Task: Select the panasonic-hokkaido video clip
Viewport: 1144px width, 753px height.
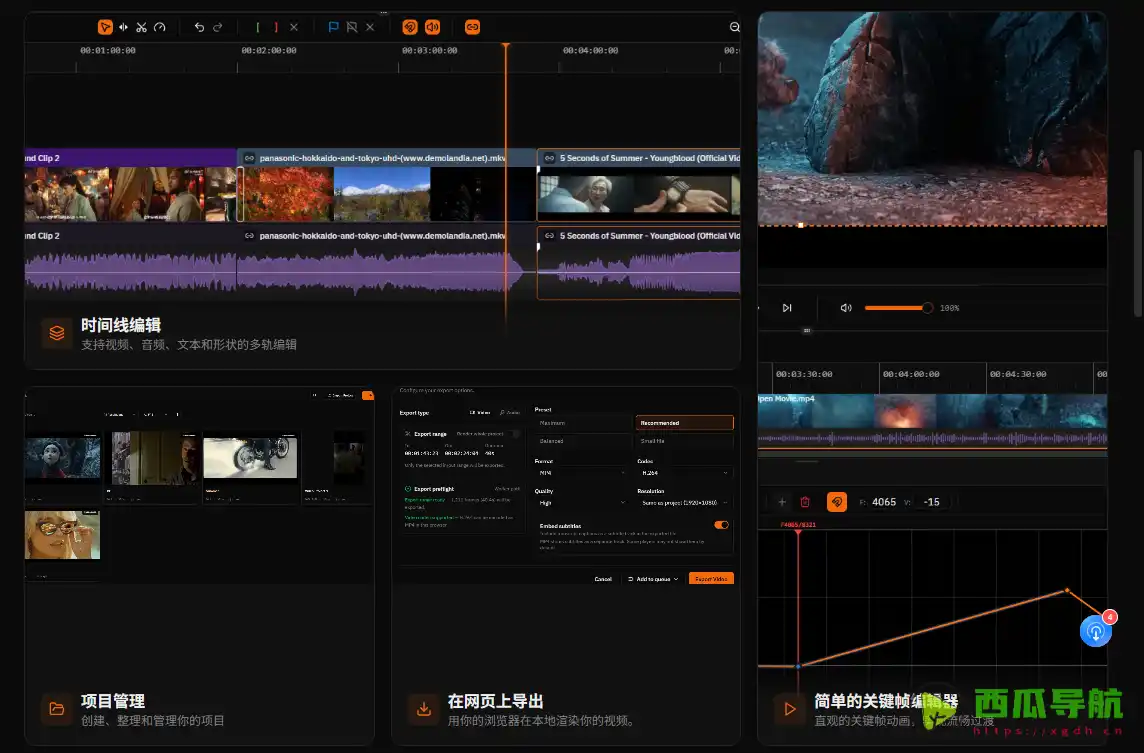Action: [387, 185]
